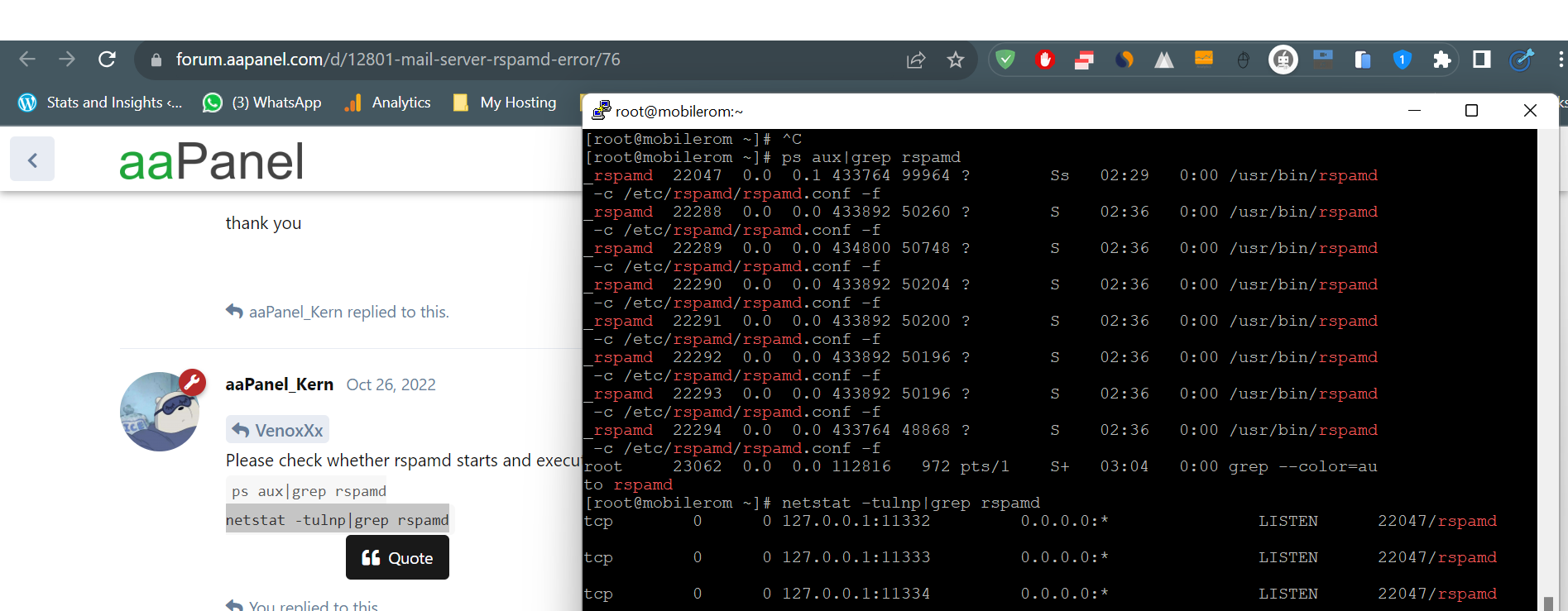Screen dimensions: 1568x611
Task: Reload the aaPanel forum page
Action: click(107, 60)
